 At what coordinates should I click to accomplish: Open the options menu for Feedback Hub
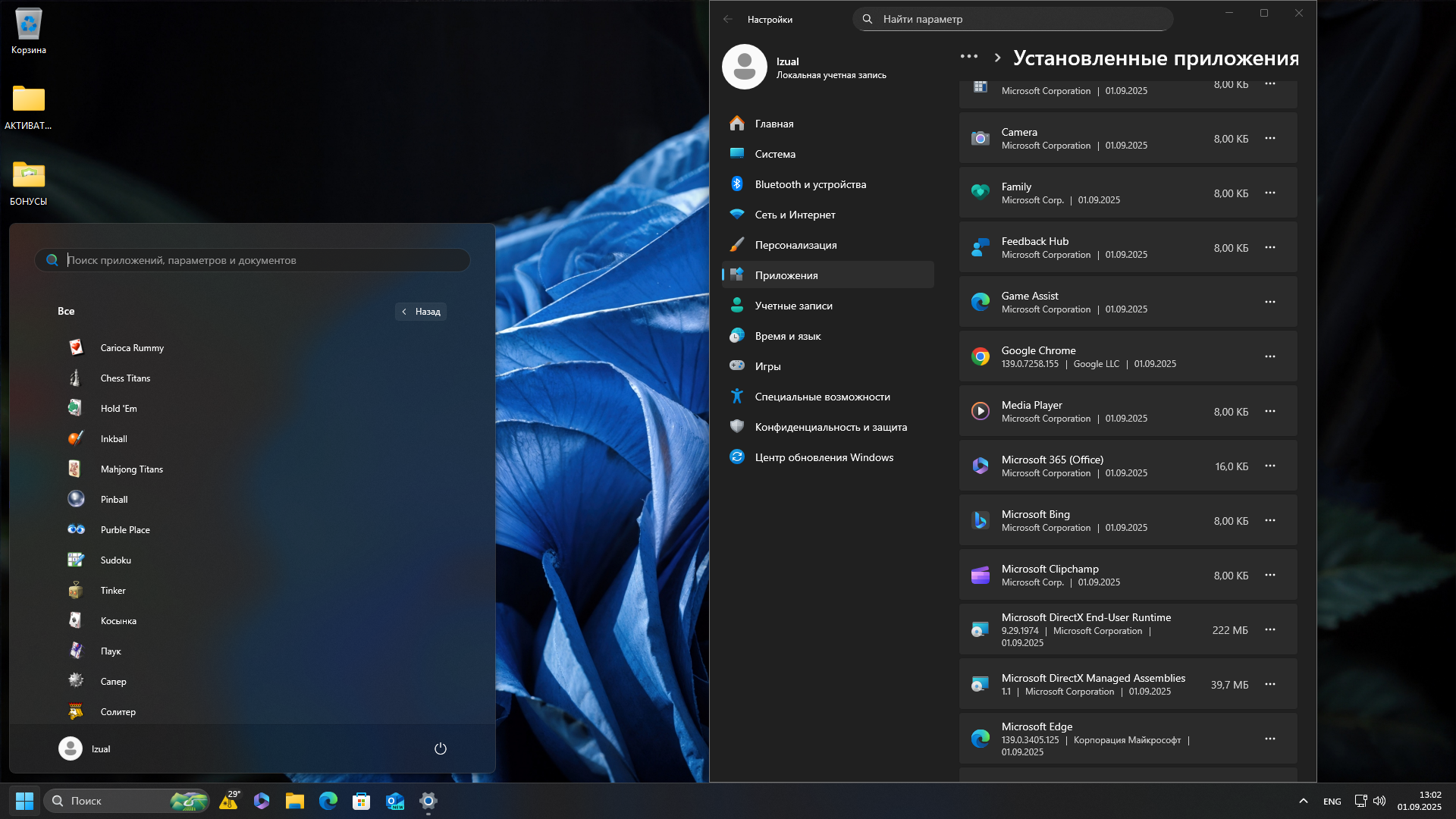(x=1270, y=248)
